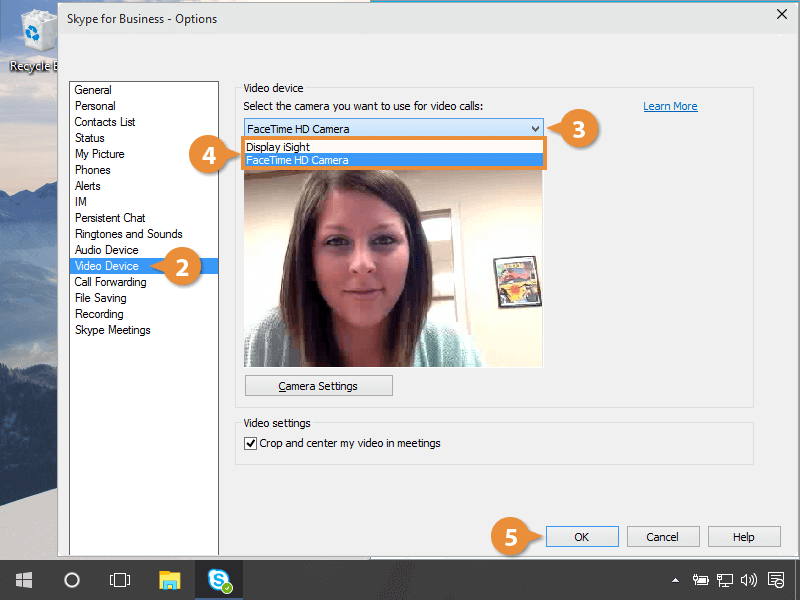Click the volume speaker tray icon

click(x=748, y=579)
